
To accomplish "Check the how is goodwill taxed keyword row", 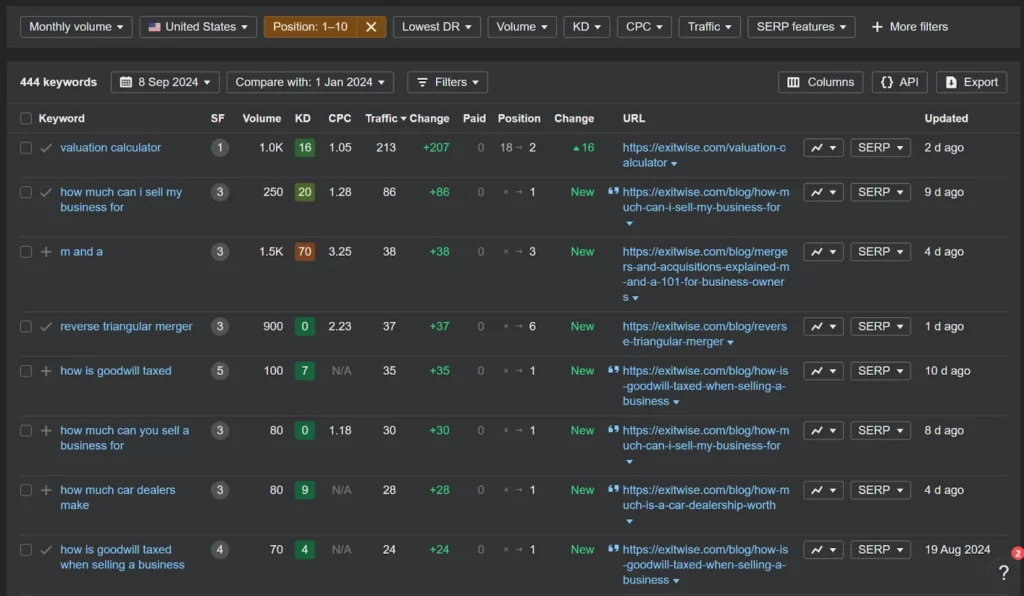I will coord(25,371).
